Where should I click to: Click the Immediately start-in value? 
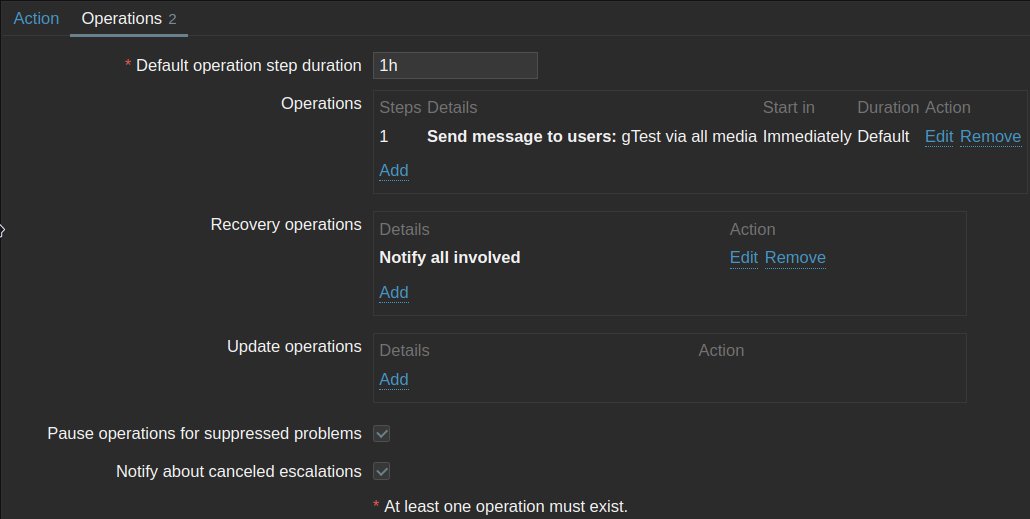(807, 137)
